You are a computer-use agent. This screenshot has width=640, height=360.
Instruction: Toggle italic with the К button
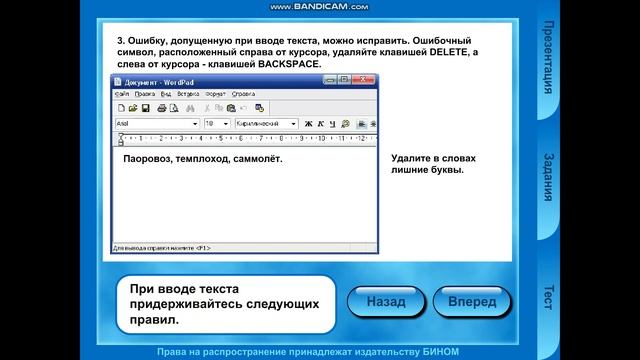320,124
